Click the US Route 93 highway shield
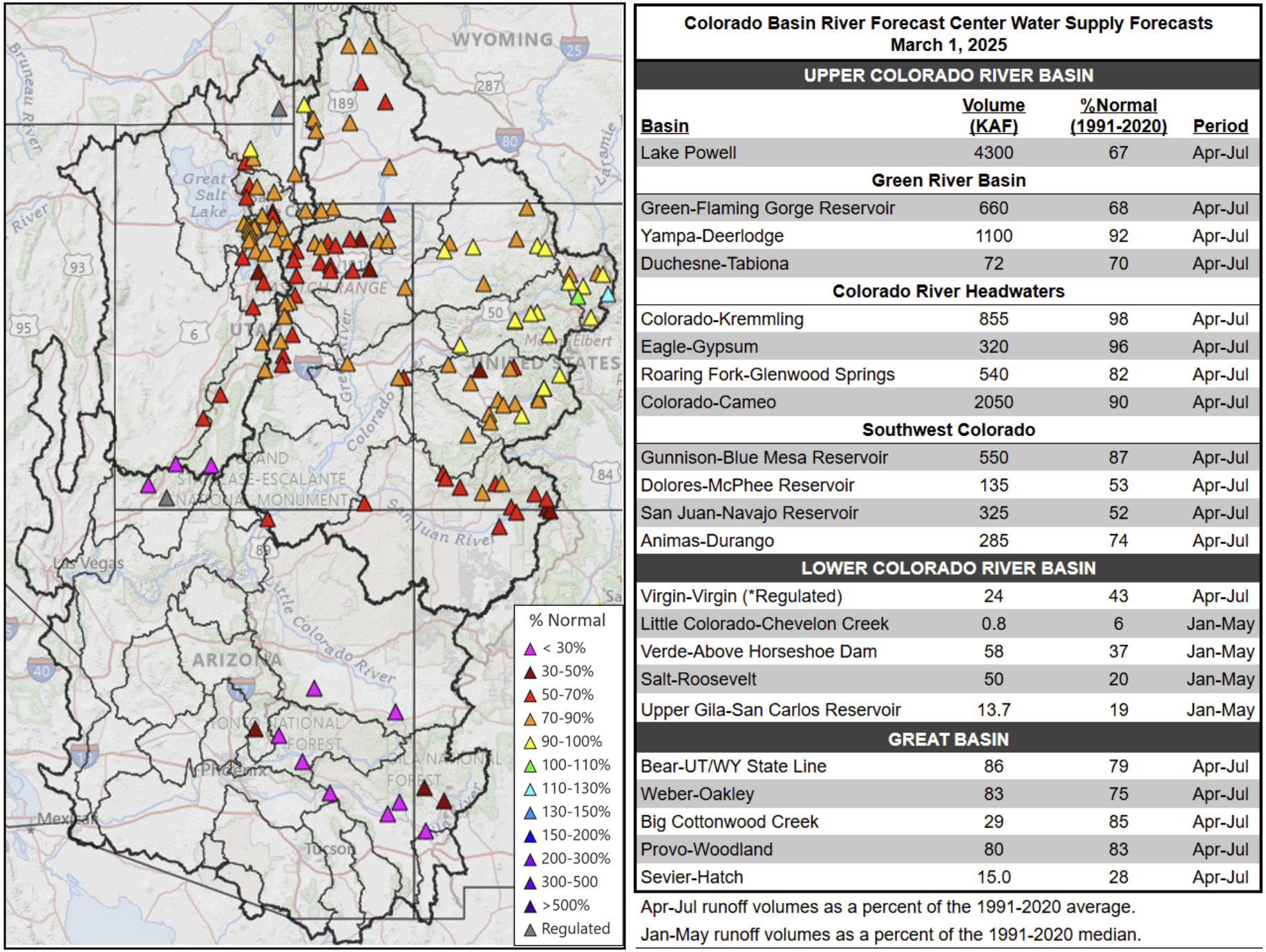Screen dimensions: 1266x952 pos(77,267)
